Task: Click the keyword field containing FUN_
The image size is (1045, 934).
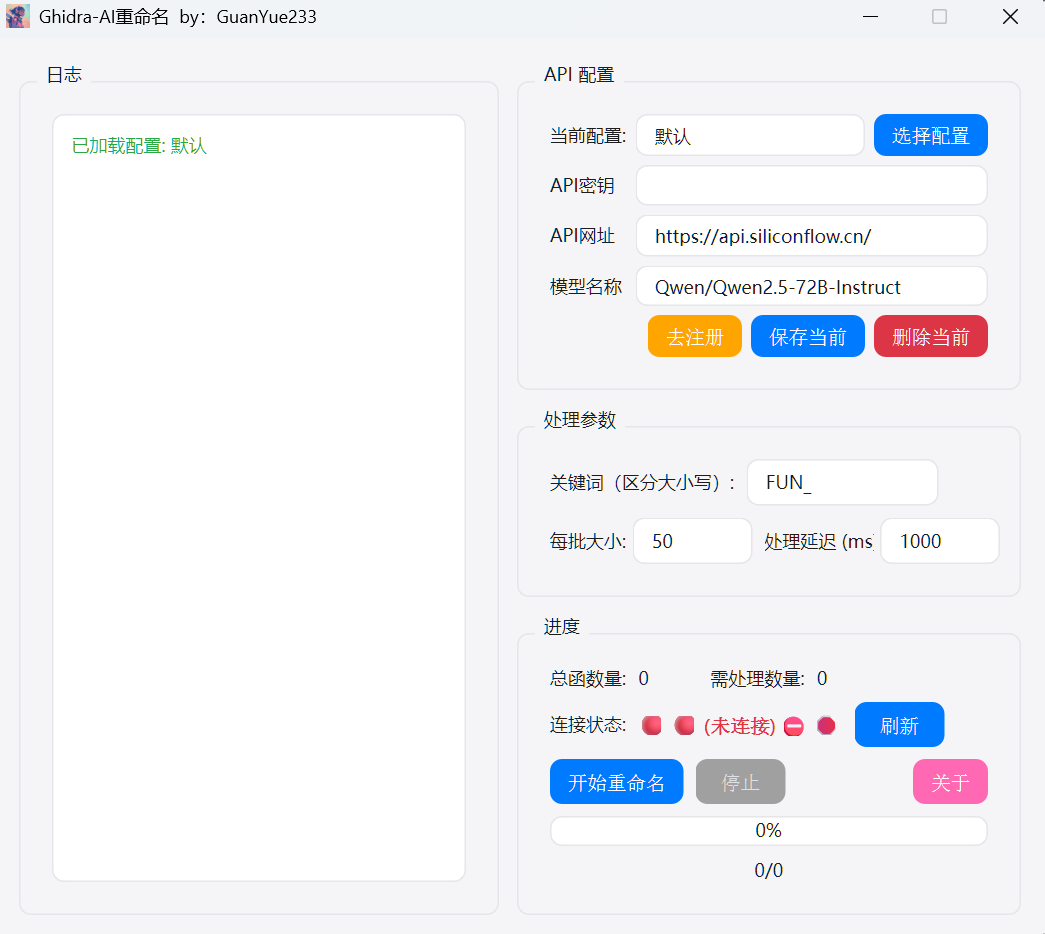Action: [x=842, y=482]
